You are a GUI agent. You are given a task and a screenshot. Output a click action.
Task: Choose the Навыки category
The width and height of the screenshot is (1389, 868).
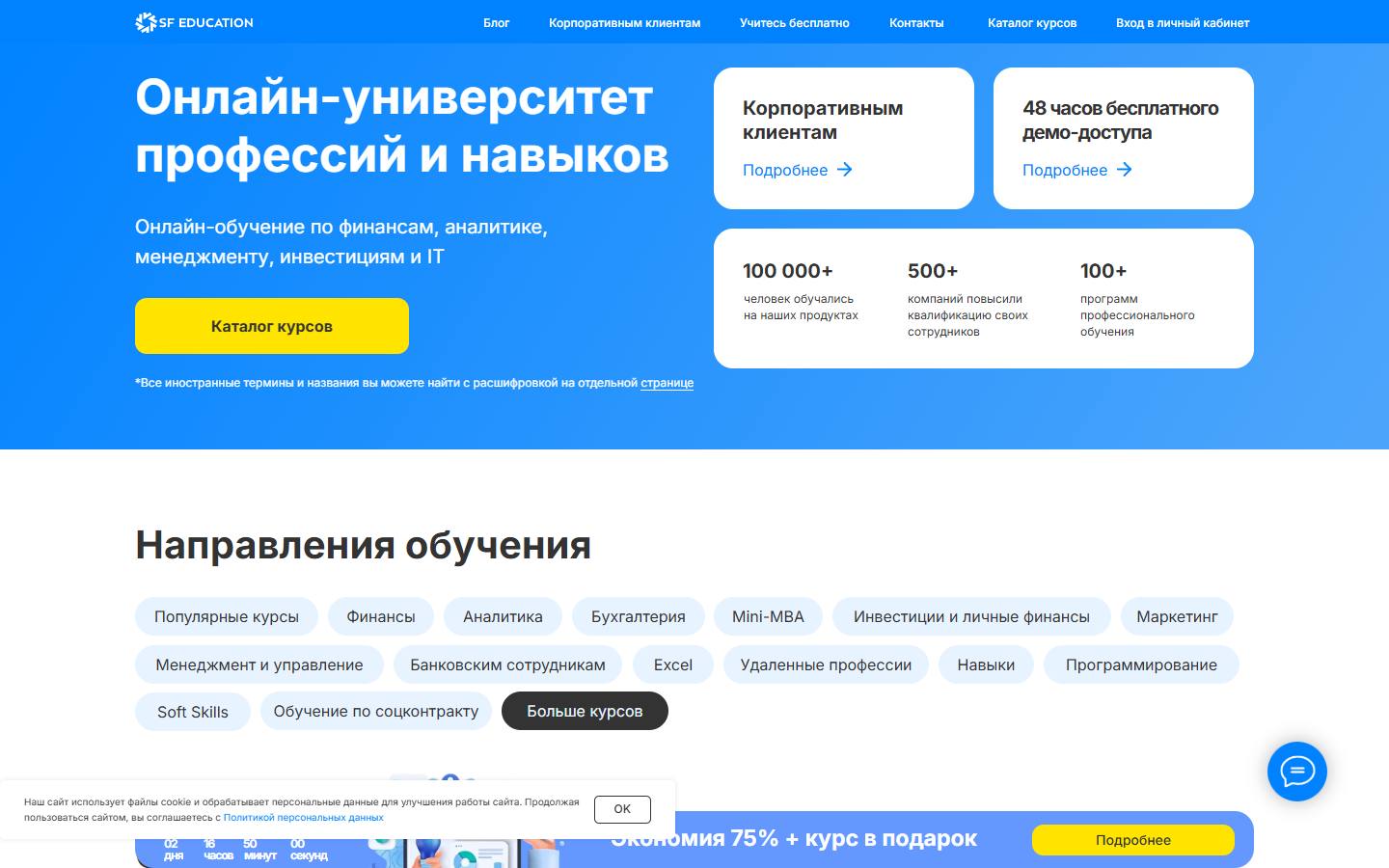coord(986,665)
